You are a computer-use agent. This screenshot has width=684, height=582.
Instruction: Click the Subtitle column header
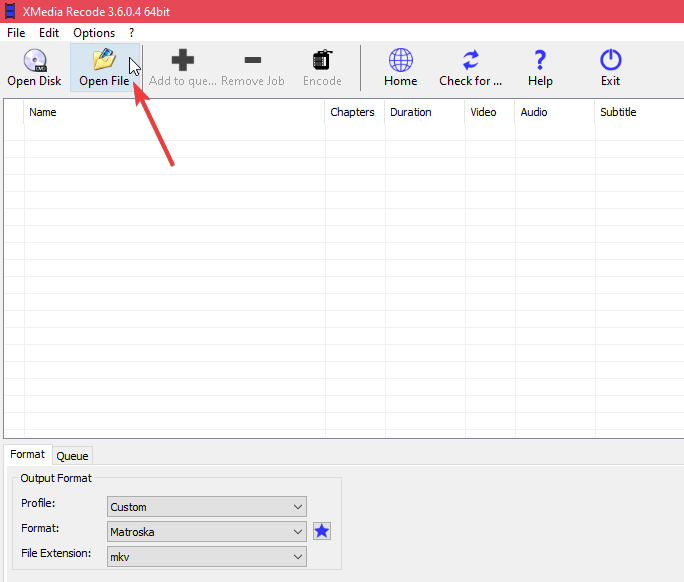tap(640, 112)
